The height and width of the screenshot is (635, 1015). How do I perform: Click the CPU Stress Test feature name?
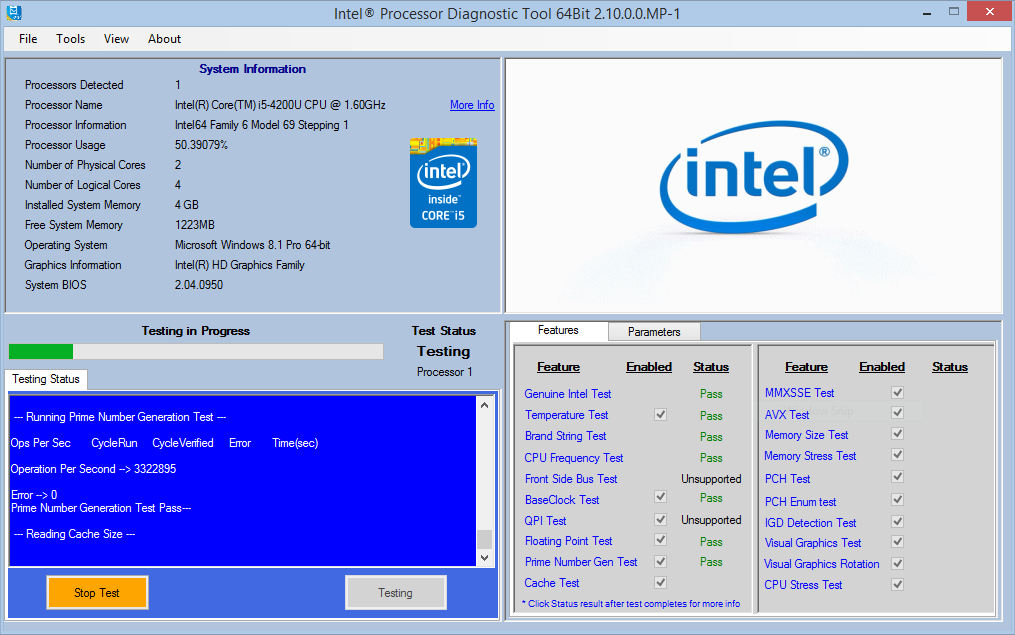click(803, 585)
